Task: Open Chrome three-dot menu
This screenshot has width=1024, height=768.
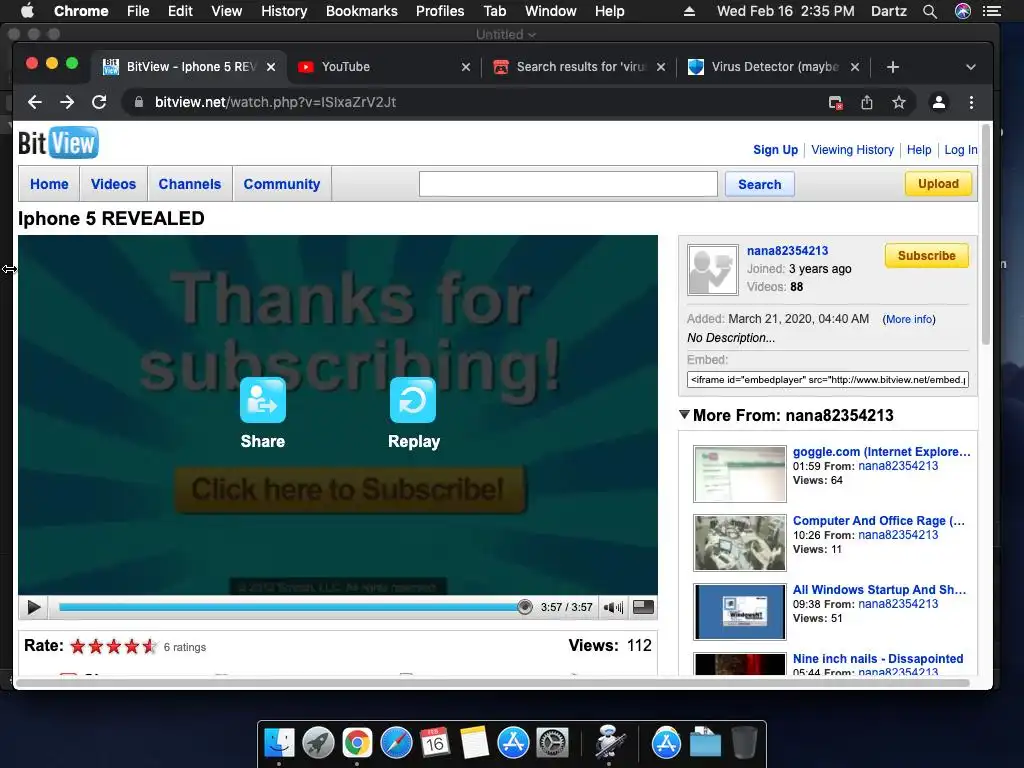Action: [971, 103]
